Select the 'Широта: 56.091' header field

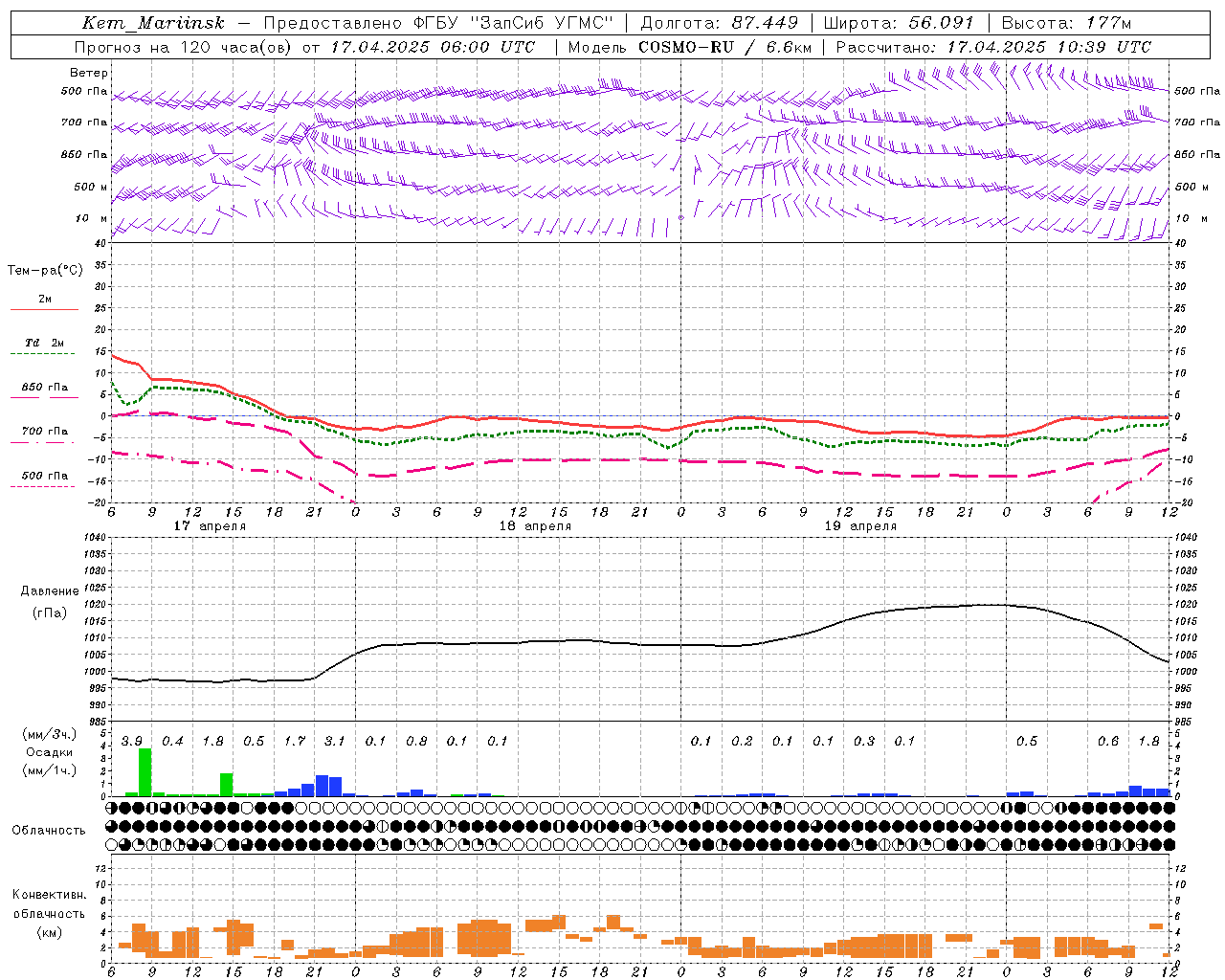(x=898, y=23)
